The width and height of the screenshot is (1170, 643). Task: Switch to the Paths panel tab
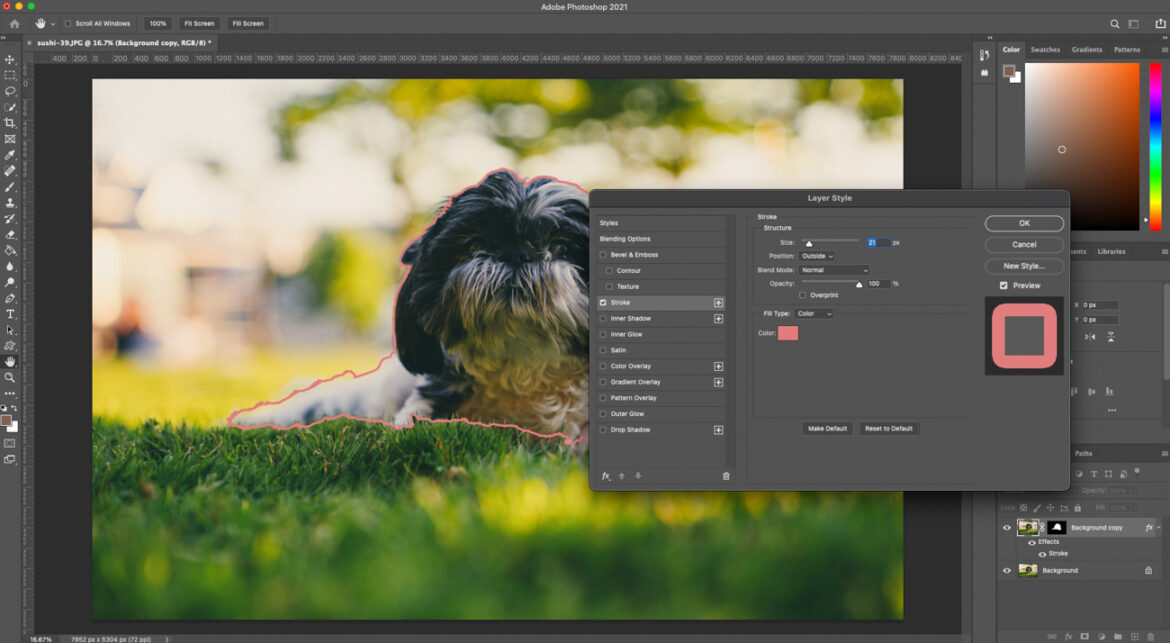[x=1082, y=453]
